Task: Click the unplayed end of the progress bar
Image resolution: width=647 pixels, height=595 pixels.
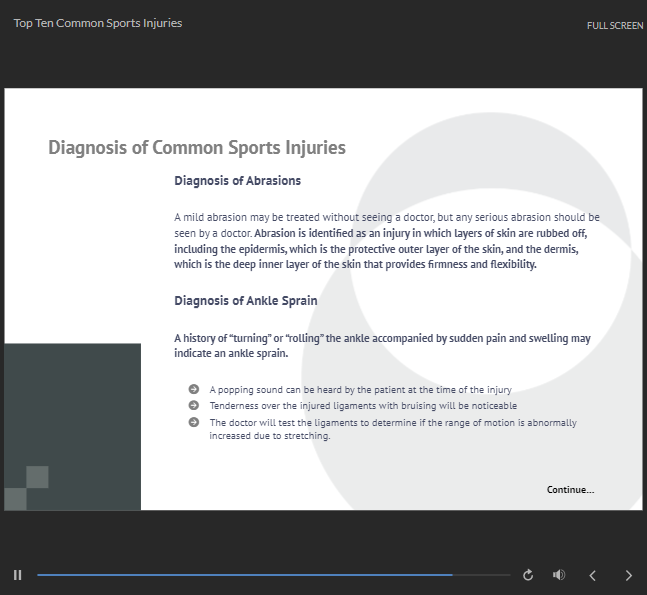Action: click(x=482, y=574)
